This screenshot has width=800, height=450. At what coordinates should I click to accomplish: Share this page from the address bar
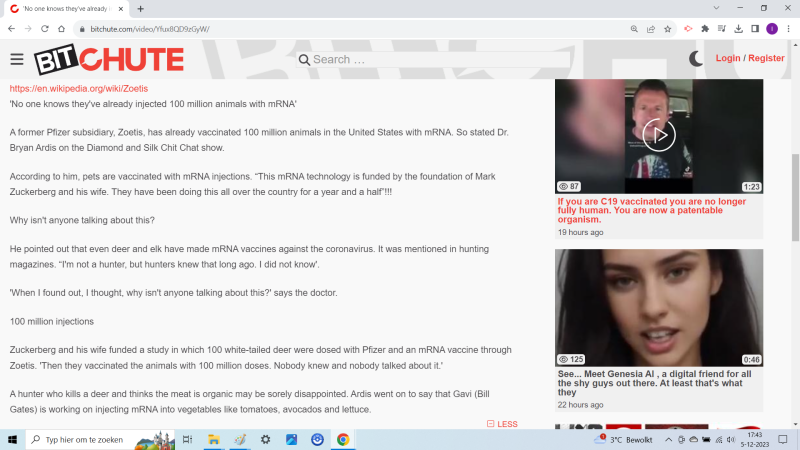pos(651,29)
